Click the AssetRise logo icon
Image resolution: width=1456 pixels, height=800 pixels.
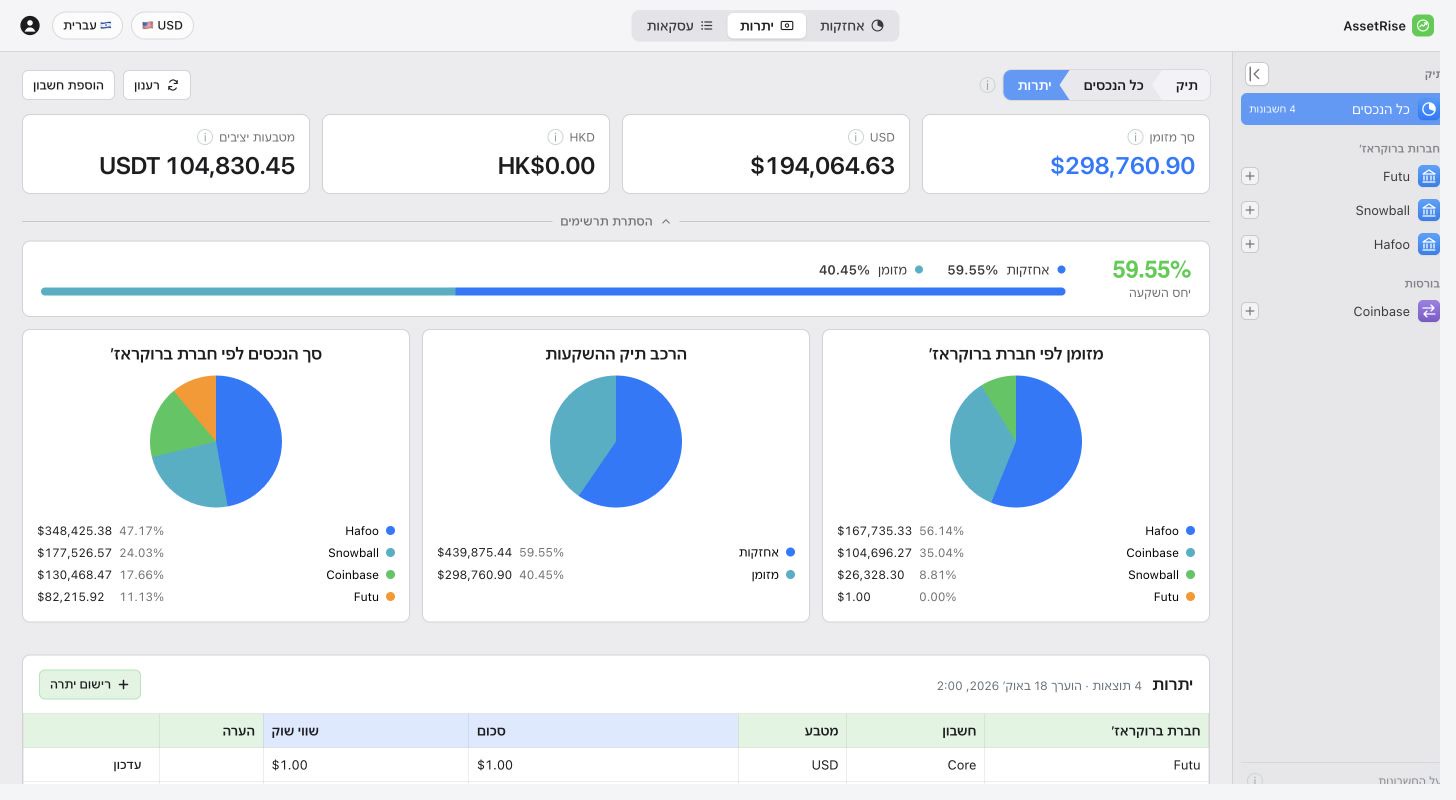click(1423, 26)
